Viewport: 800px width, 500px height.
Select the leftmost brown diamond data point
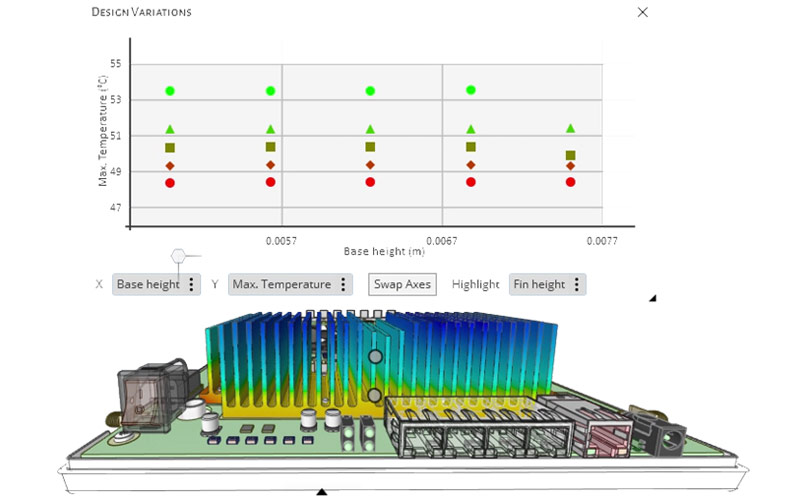[x=170, y=166]
